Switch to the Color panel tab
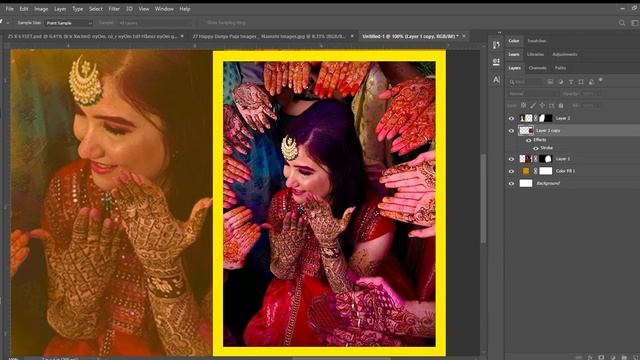This screenshot has width=640, height=360. pyautogui.click(x=513, y=41)
